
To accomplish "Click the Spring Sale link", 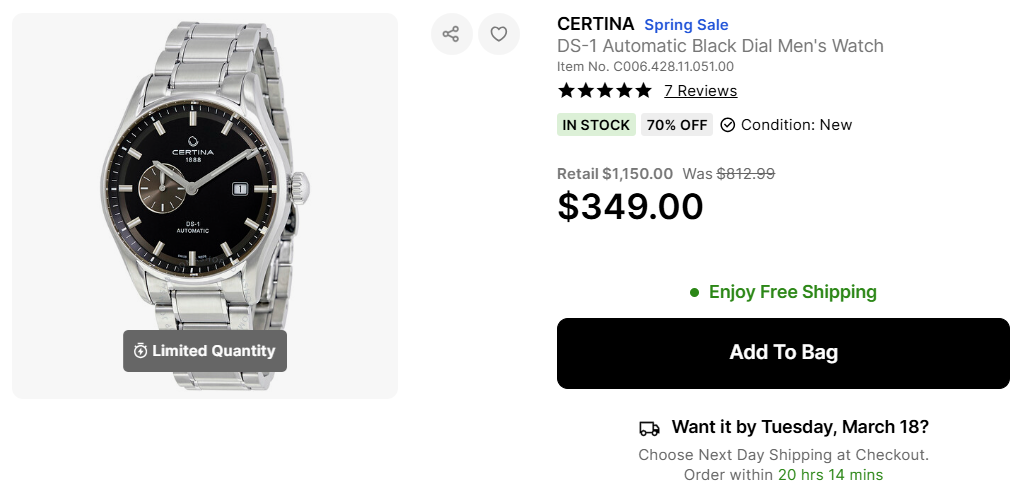I will click(x=686, y=25).
